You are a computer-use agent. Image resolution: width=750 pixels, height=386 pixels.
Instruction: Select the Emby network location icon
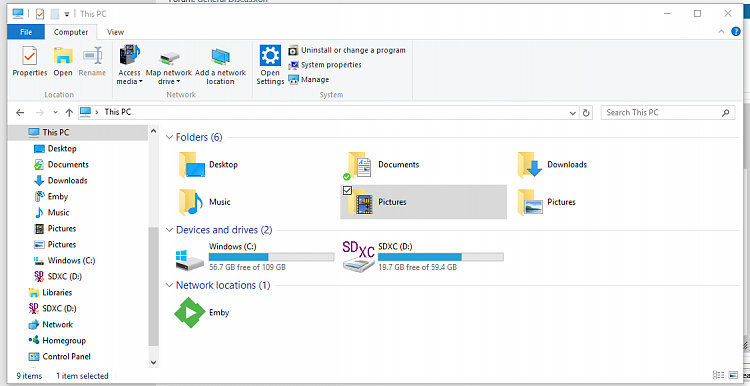[x=189, y=313]
